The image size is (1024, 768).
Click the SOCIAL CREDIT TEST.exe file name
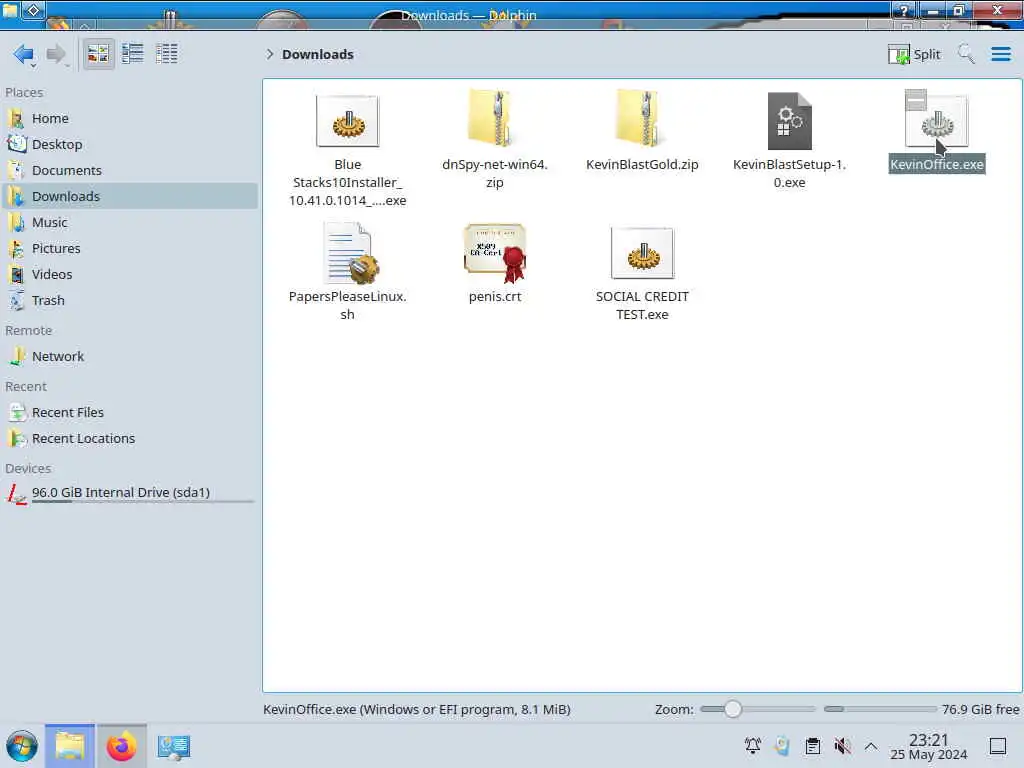point(642,306)
